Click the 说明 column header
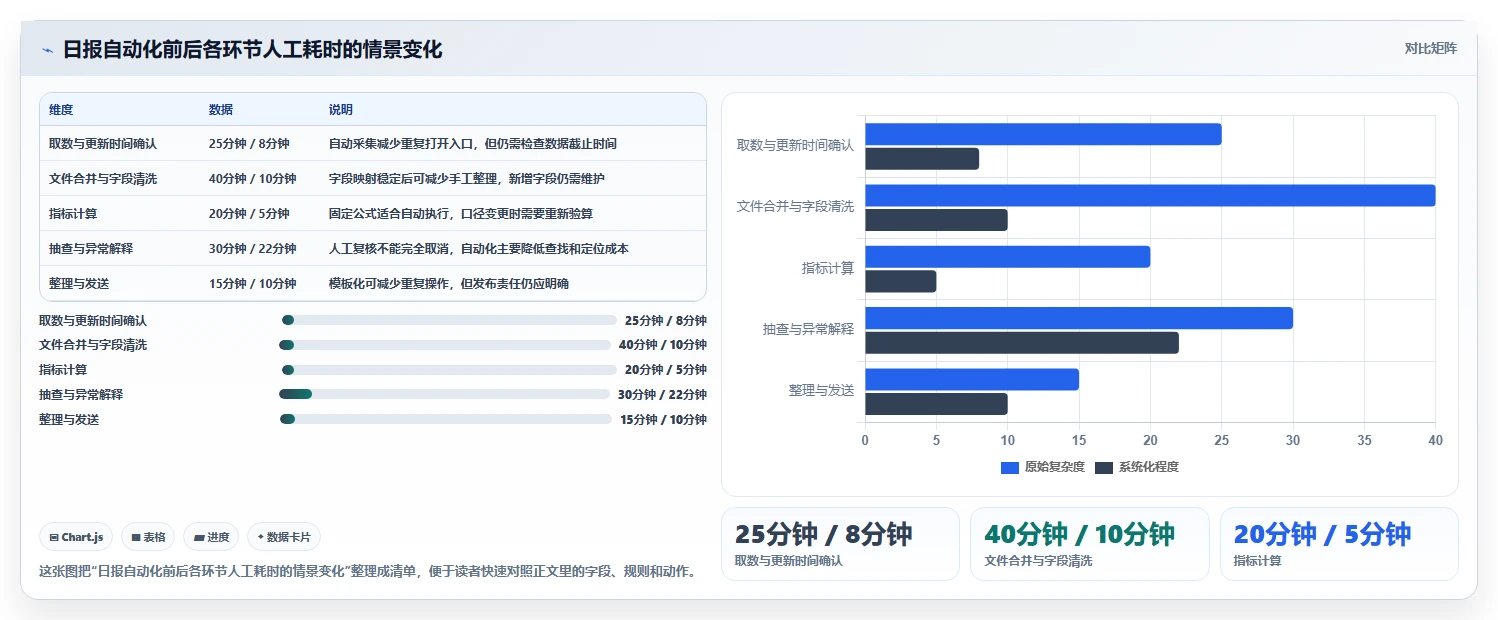1498x620 pixels. click(x=341, y=110)
